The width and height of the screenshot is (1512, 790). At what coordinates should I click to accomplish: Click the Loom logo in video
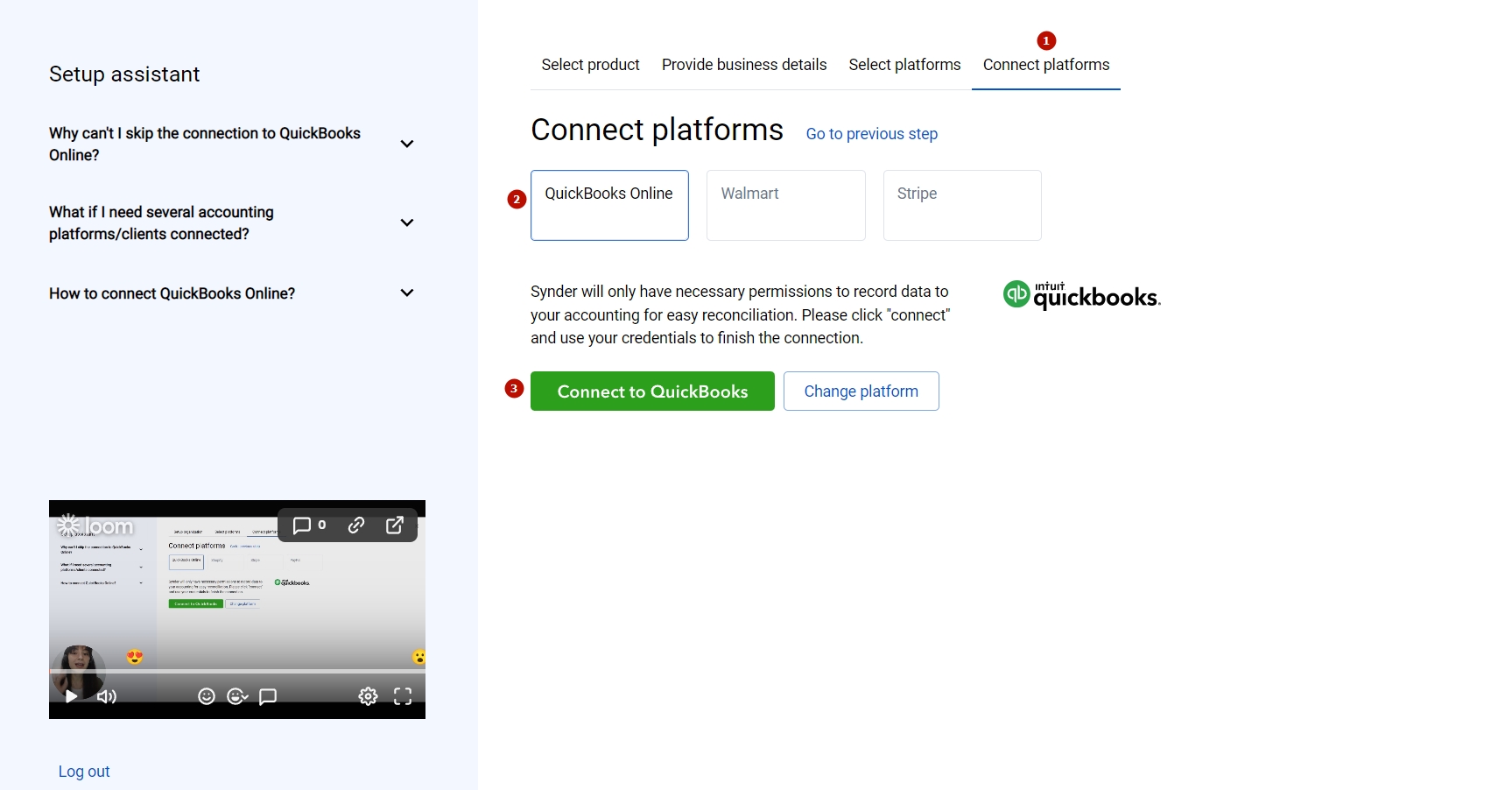(x=95, y=525)
